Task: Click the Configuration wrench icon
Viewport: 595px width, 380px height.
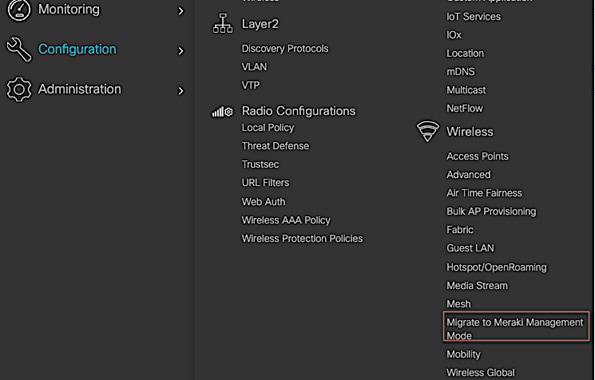Action: tap(19, 49)
